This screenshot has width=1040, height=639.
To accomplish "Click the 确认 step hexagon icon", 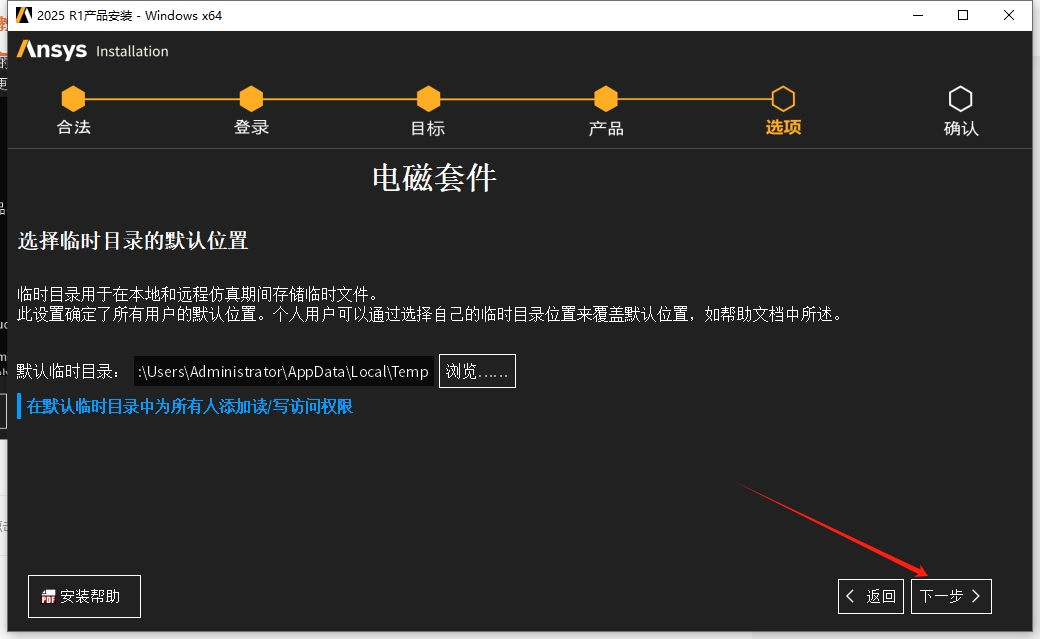I will (x=960, y=99).
